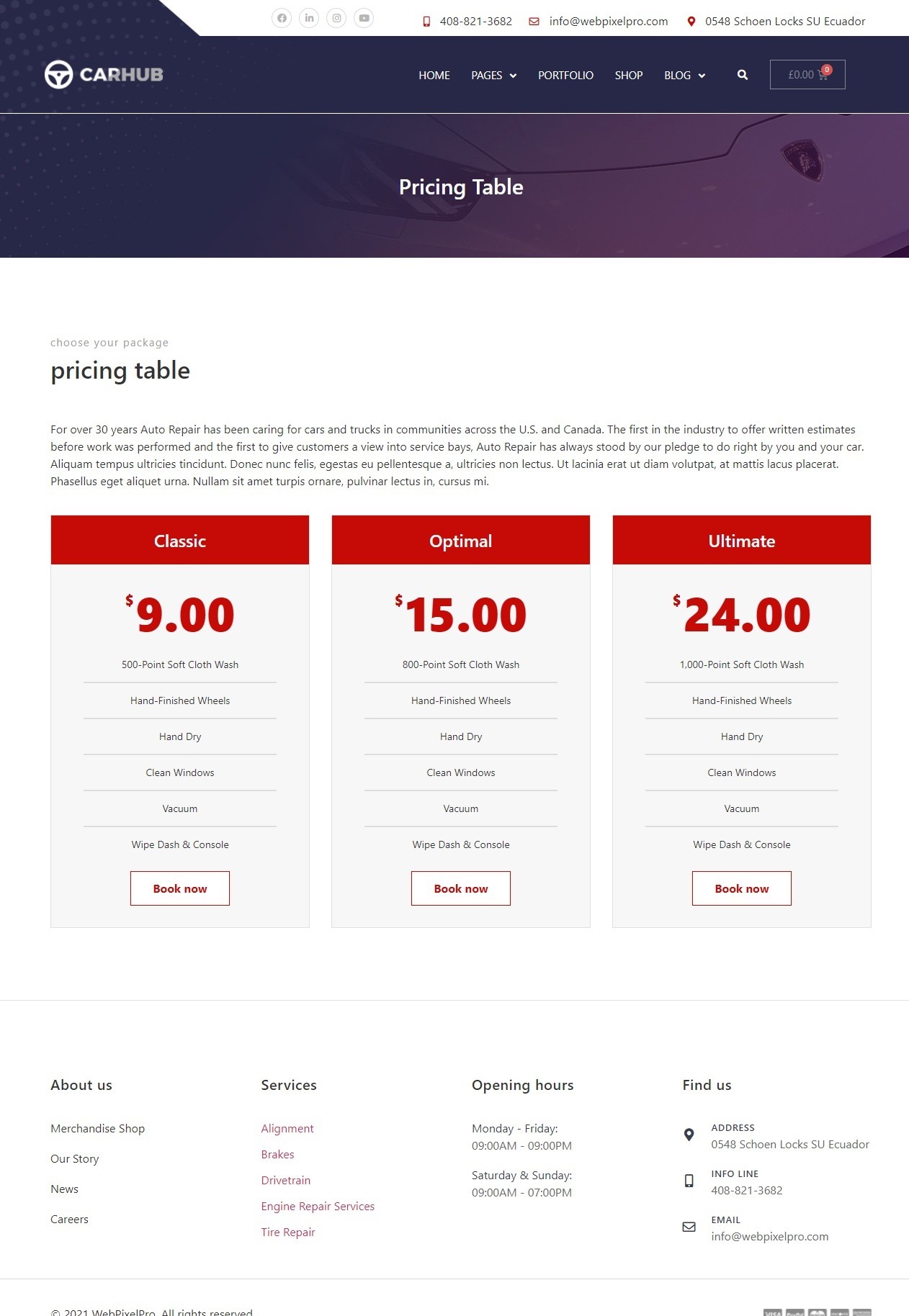Screen dimensions: 909x1316
Task: Open the Shop menu item
Action: 629,76
